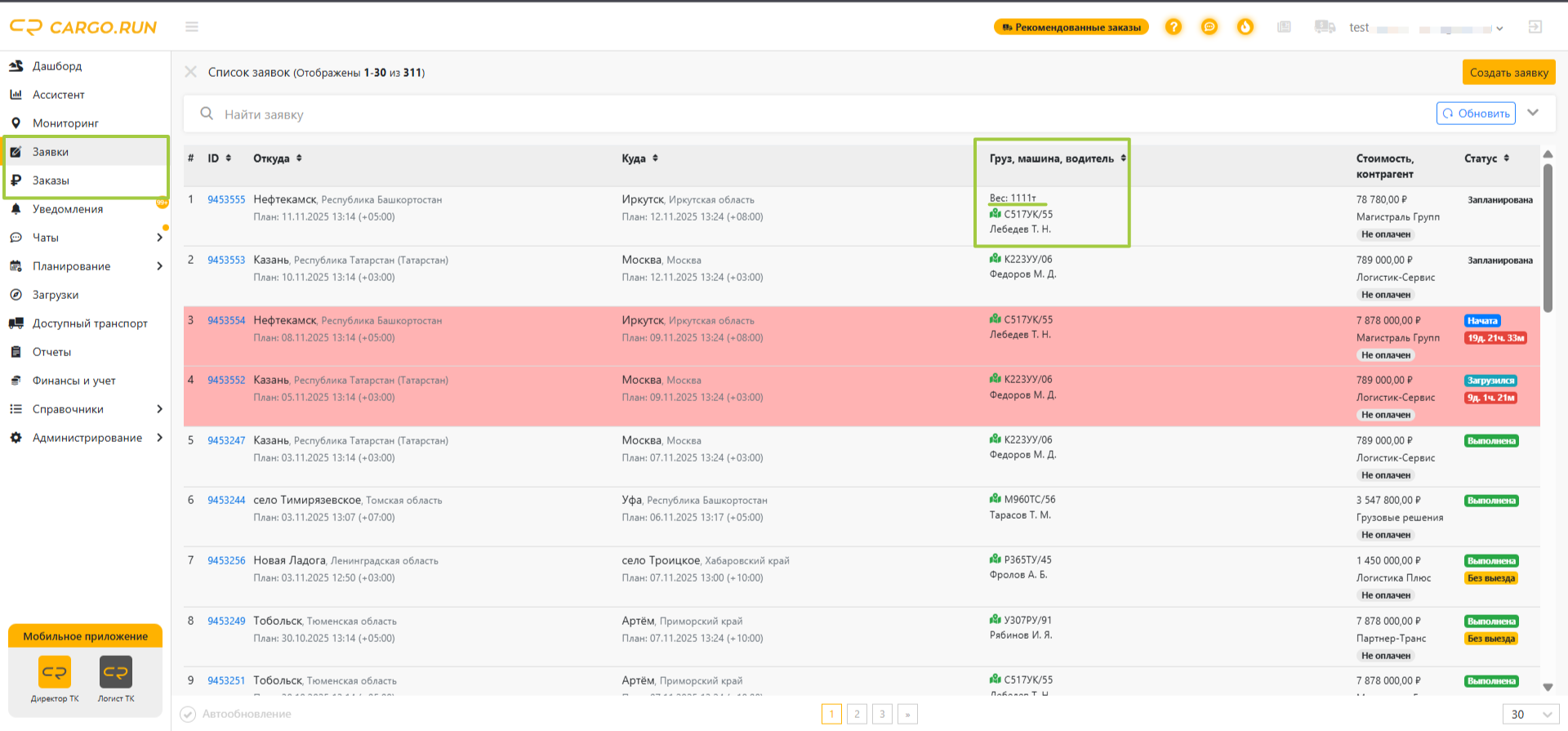
Task: Click truck icon next to У307РУ/91
Action: (996, 619)
